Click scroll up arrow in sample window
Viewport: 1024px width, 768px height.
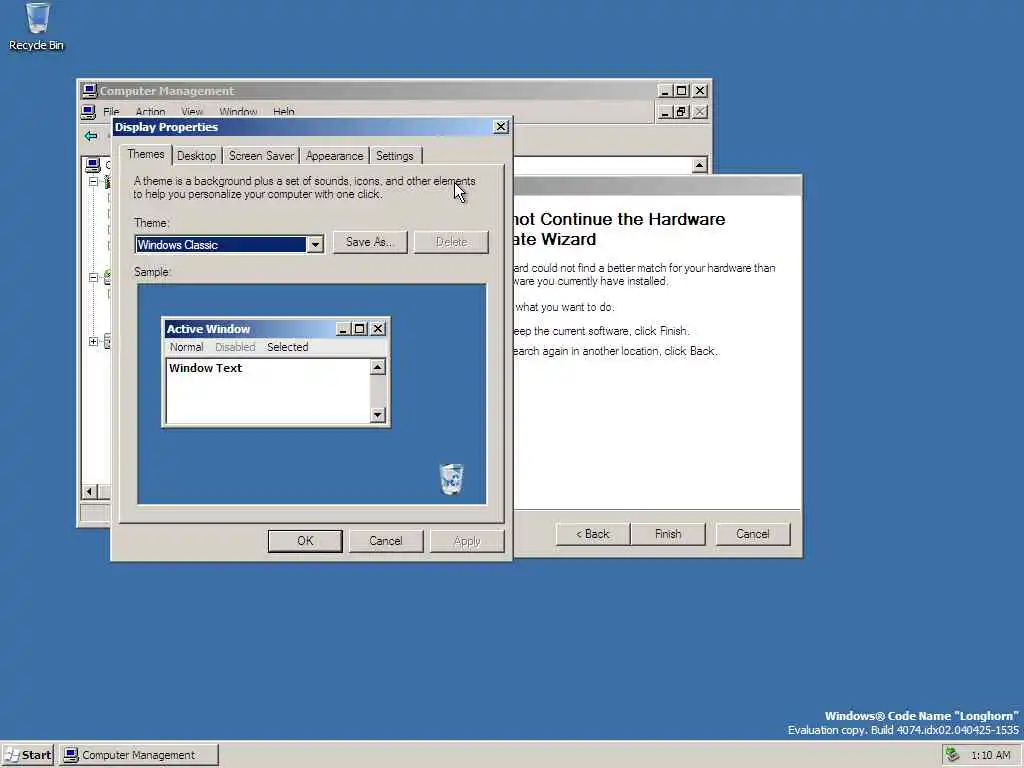377,367
